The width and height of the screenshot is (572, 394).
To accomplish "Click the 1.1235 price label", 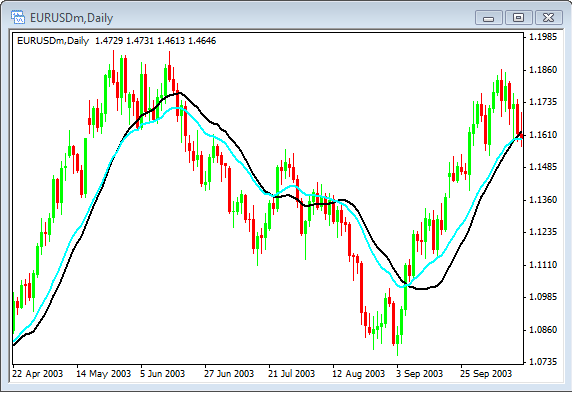I will pos(543,232).
